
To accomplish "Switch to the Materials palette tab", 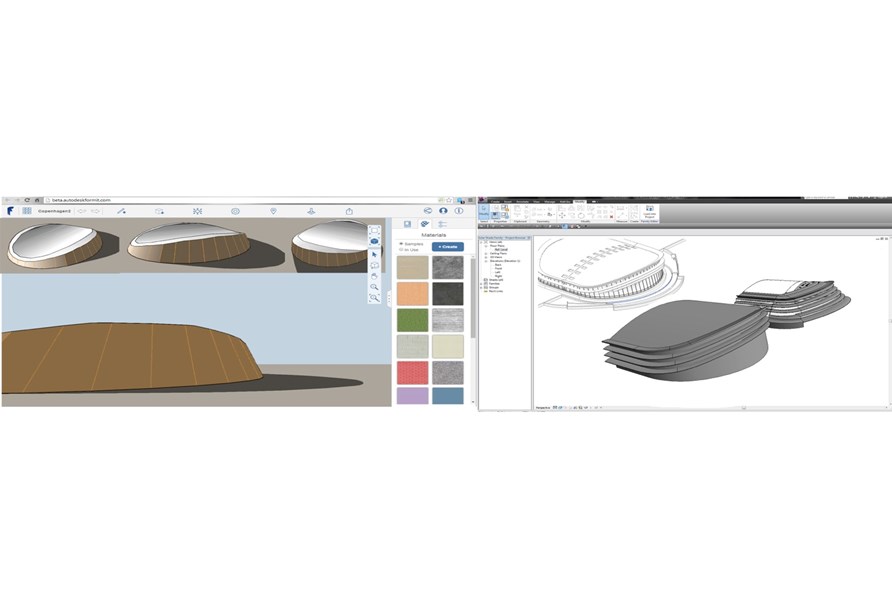I will pyautogui.click(x=424, y=225).
